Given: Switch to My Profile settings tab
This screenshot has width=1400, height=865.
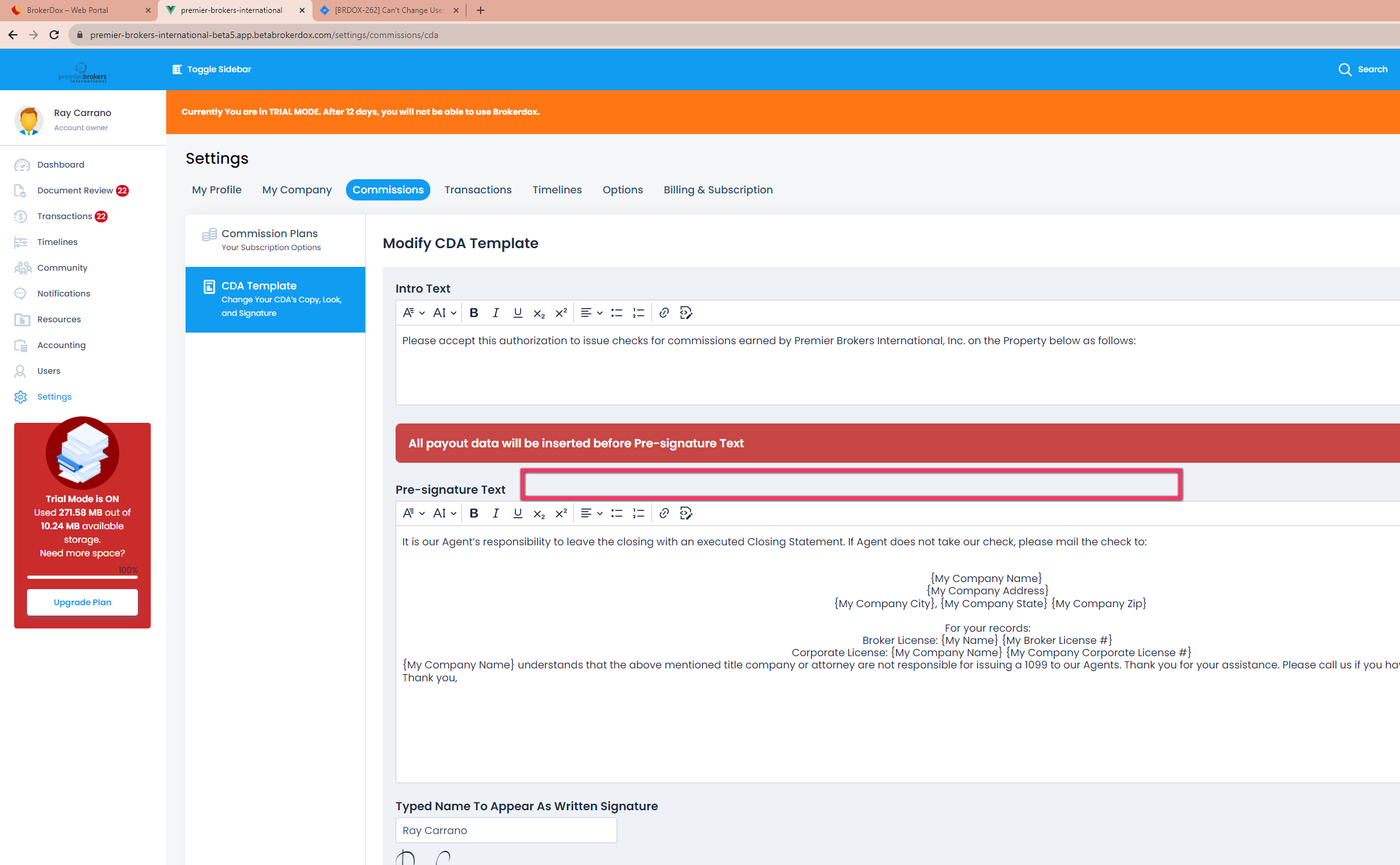Looking at the screenshot, I should (216, 190).
